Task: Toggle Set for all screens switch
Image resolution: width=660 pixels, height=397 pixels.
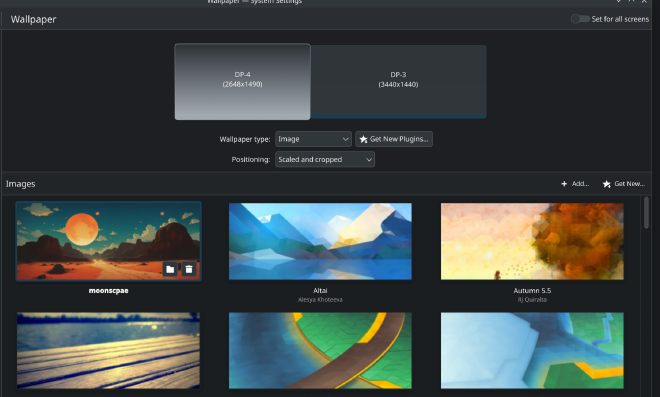Action: [x=580, y=19]
